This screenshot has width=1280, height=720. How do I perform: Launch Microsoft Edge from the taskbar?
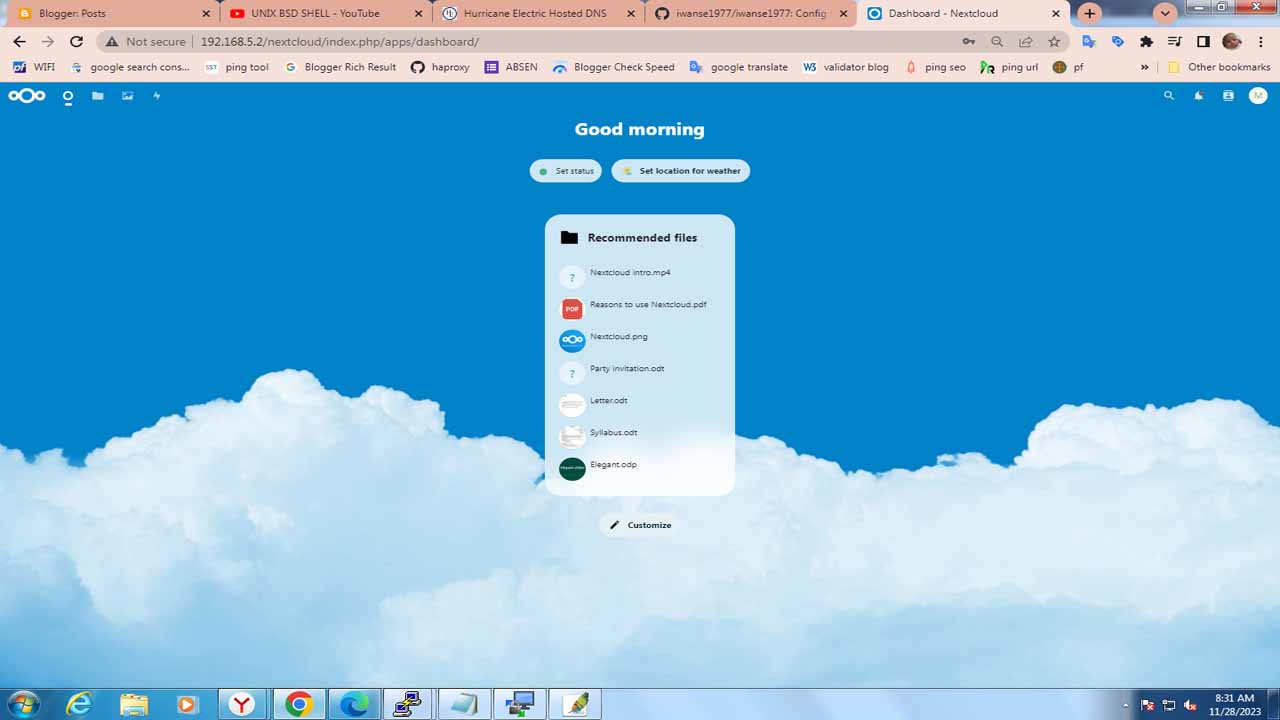[354, 703]
